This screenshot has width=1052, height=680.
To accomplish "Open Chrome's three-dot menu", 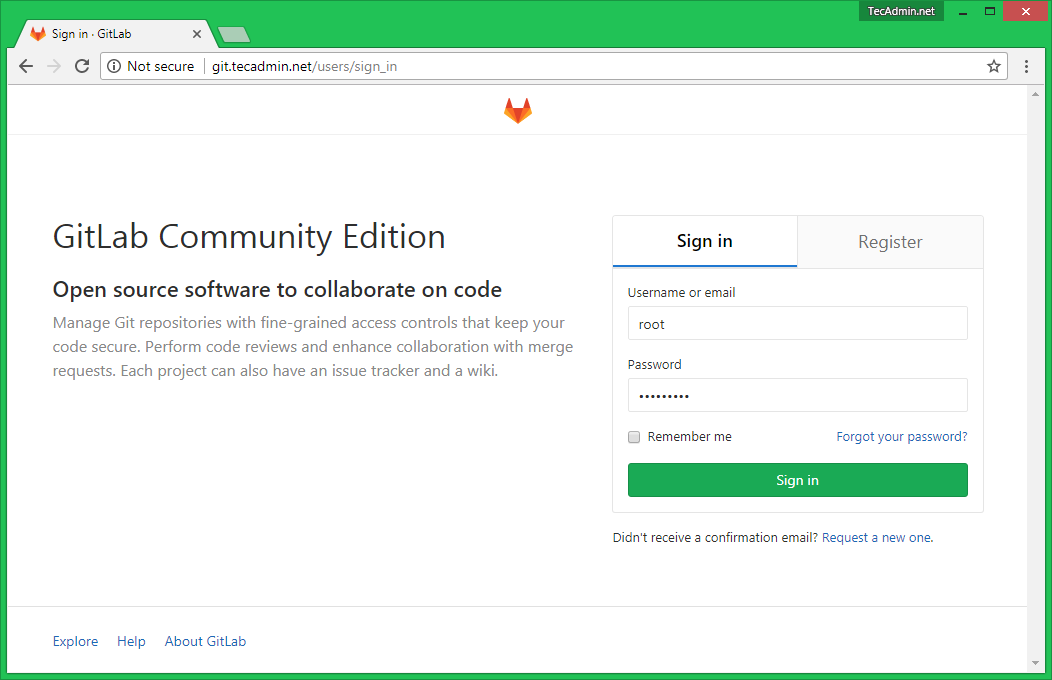I will point(1026,66).
